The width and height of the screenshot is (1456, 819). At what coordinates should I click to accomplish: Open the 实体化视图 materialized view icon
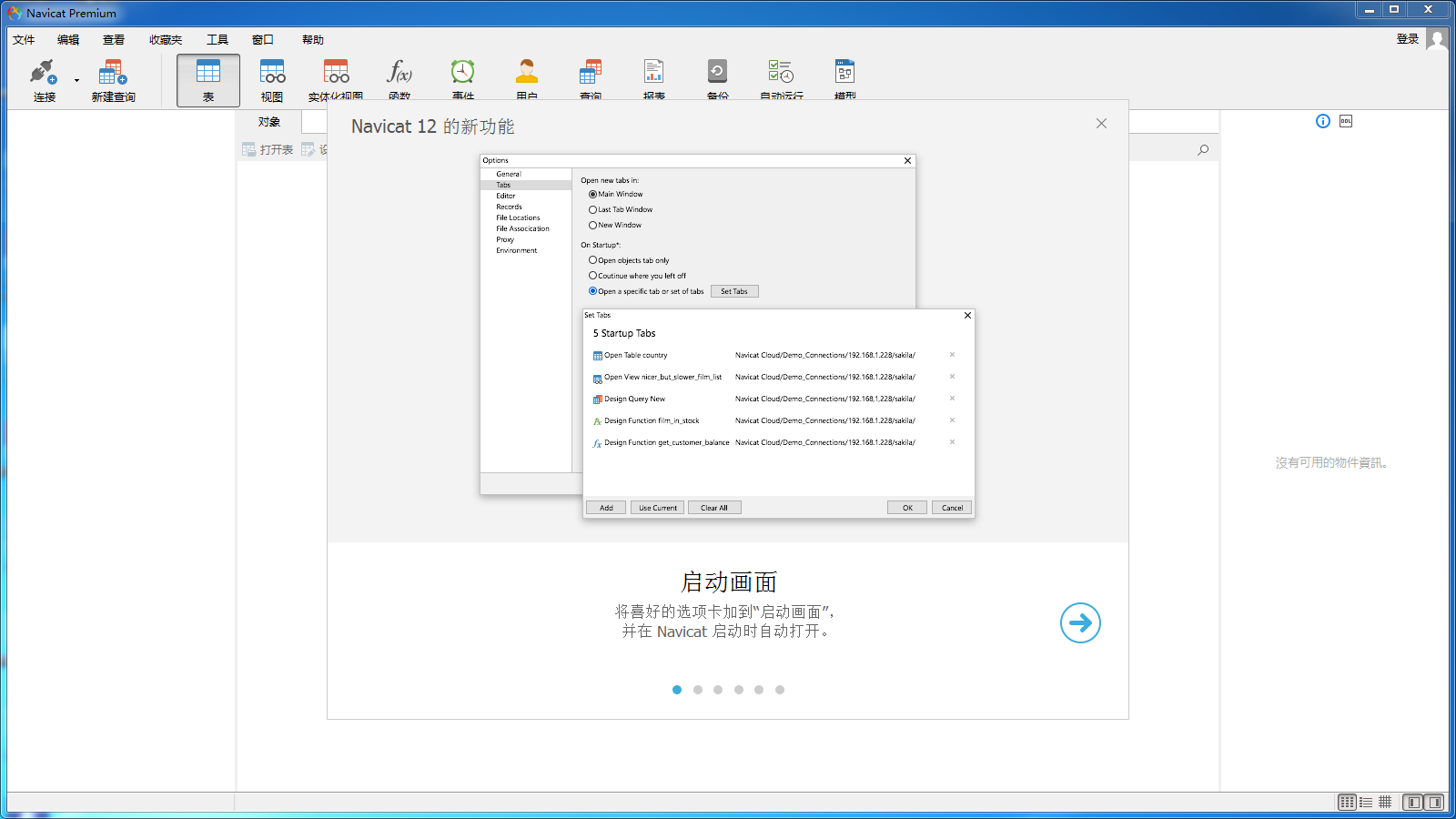(x=336, y=80)
